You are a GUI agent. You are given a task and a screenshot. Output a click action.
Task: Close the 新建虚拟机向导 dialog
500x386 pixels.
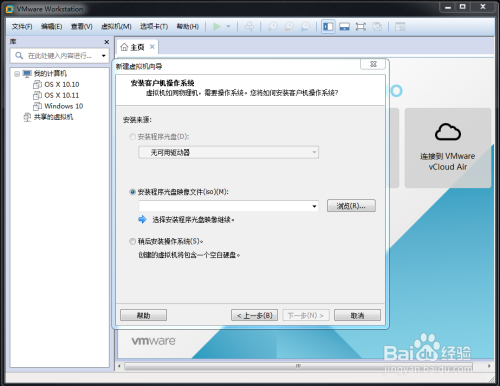[x=373, y=64]
